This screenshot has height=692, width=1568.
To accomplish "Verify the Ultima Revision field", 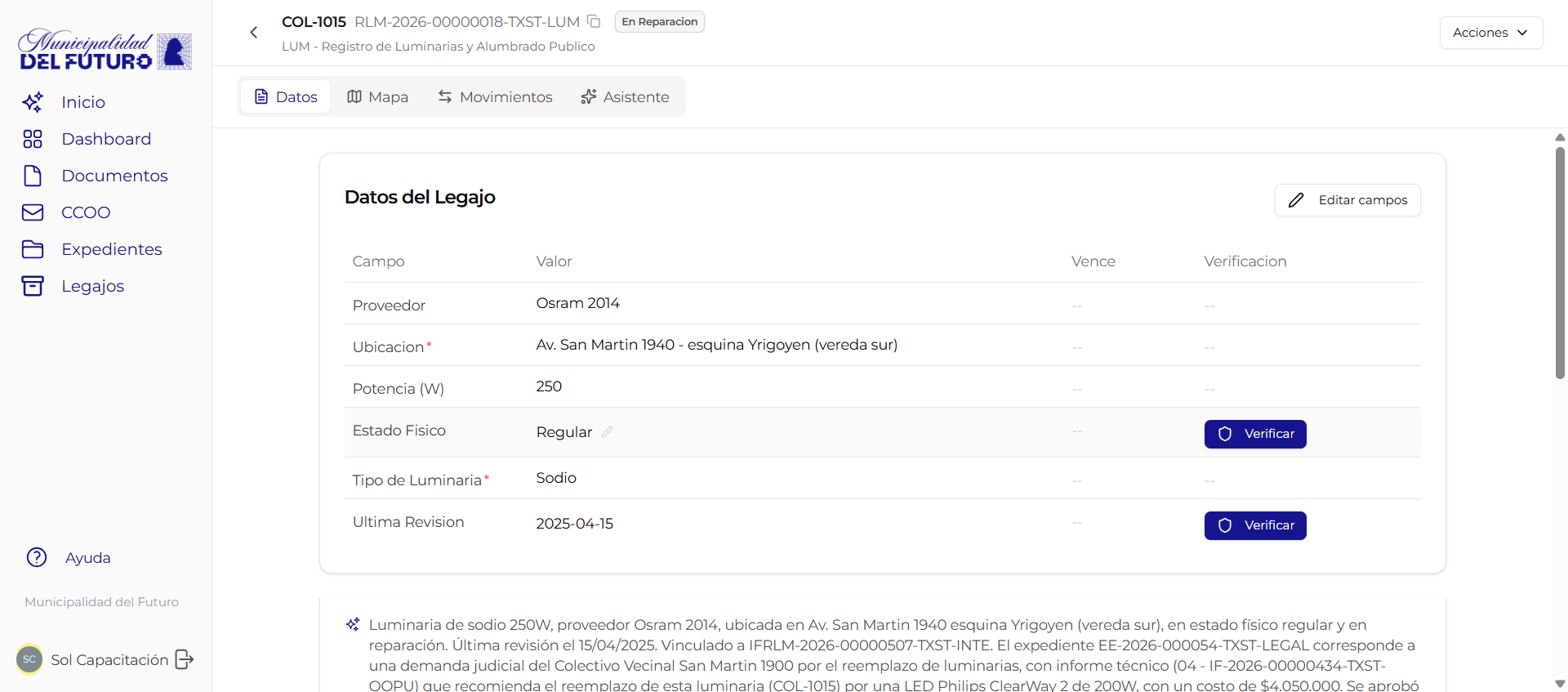I will (1255, 525).
